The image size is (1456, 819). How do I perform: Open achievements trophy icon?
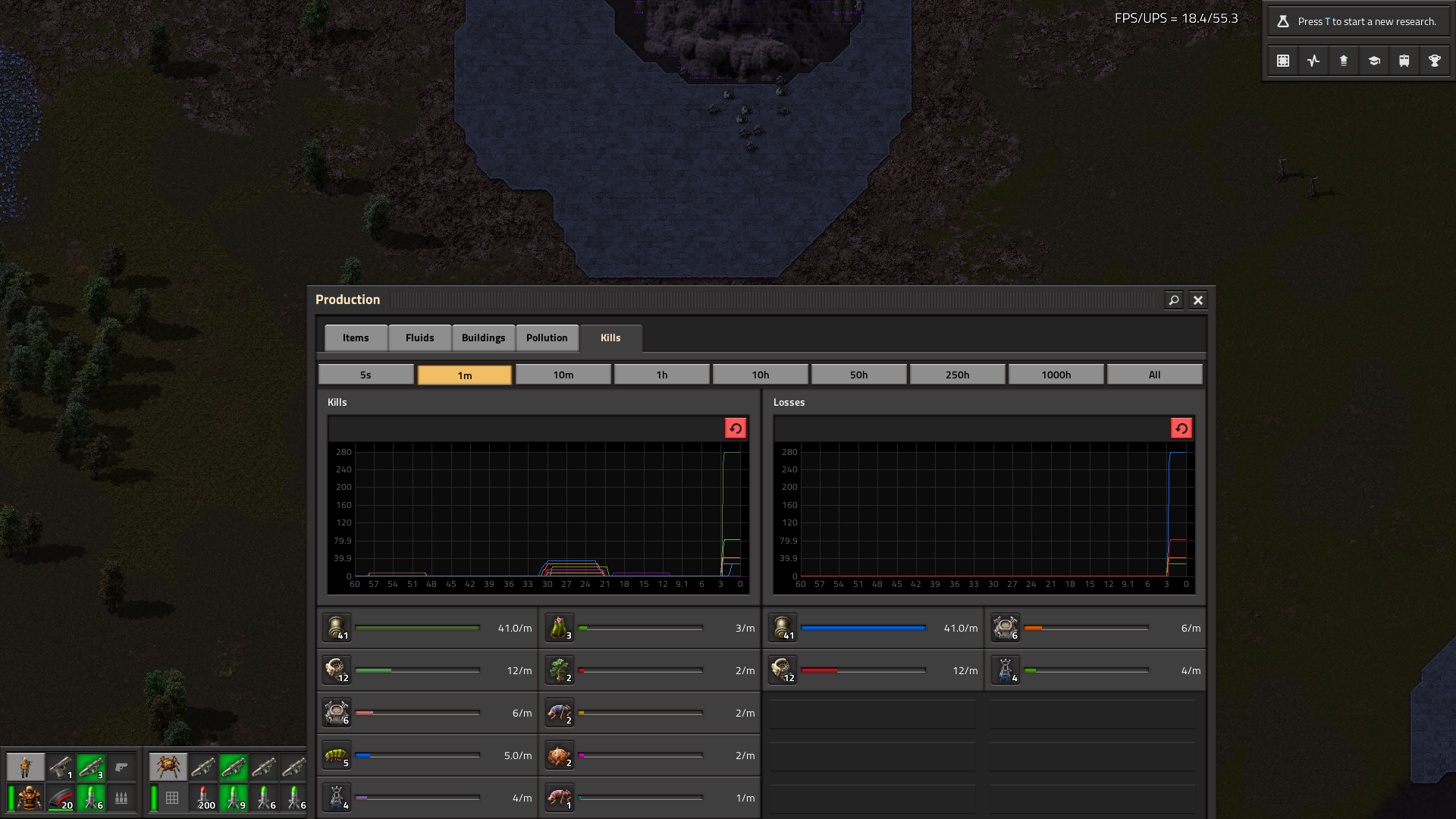[x=1435, y=61]
